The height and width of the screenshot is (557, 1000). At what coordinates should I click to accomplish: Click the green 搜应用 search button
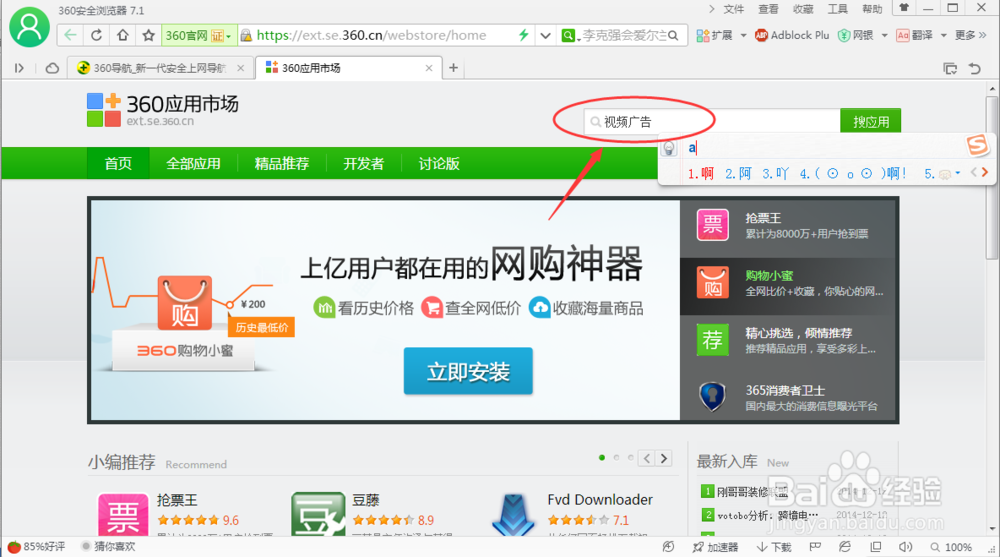pos(871,121)
